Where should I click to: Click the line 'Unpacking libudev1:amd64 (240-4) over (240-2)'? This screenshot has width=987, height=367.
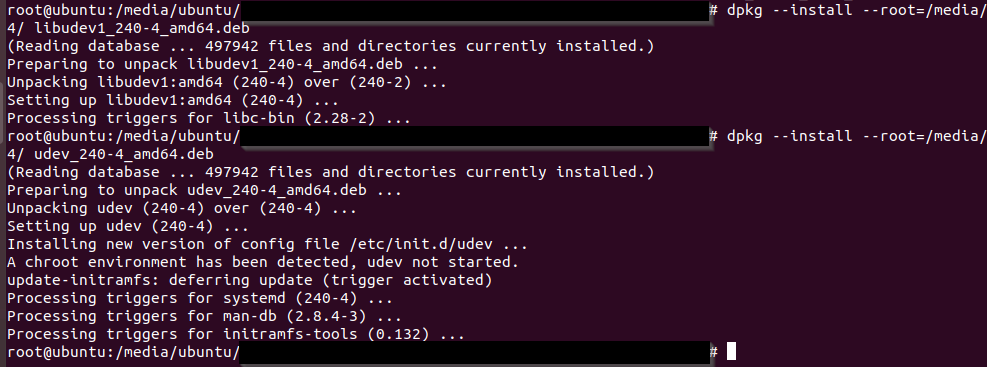click(227, 82)
